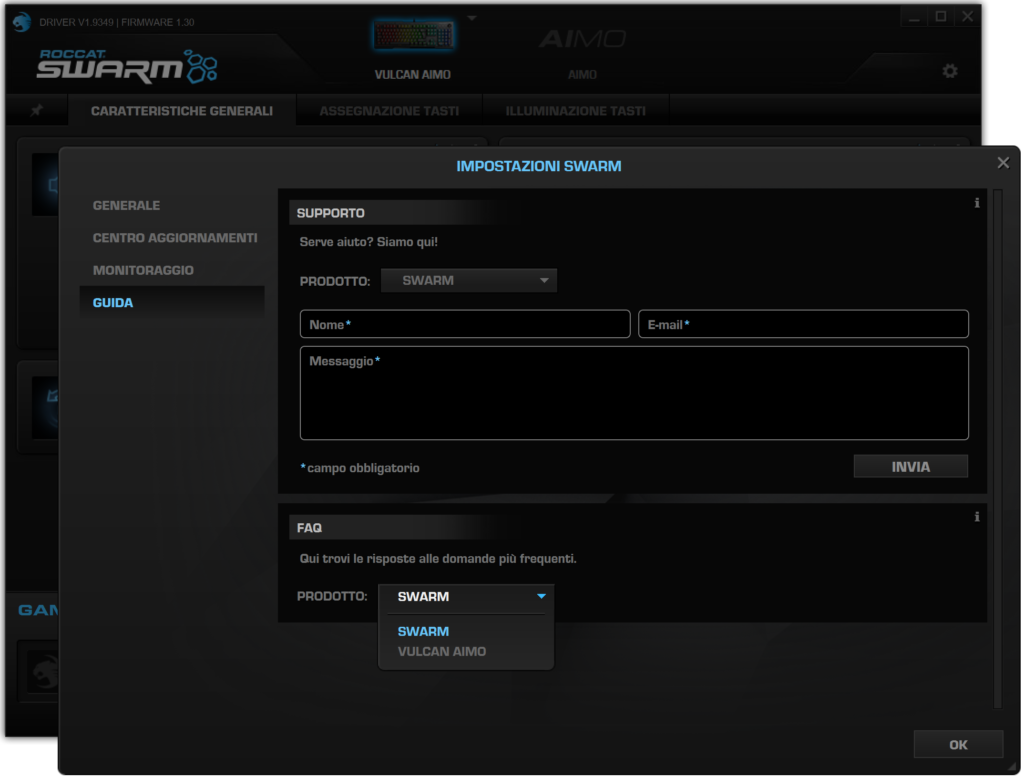This screenshot has width=1024, height=778.
Task: Send the support form with Invia
Action: [x=910, y=466]
